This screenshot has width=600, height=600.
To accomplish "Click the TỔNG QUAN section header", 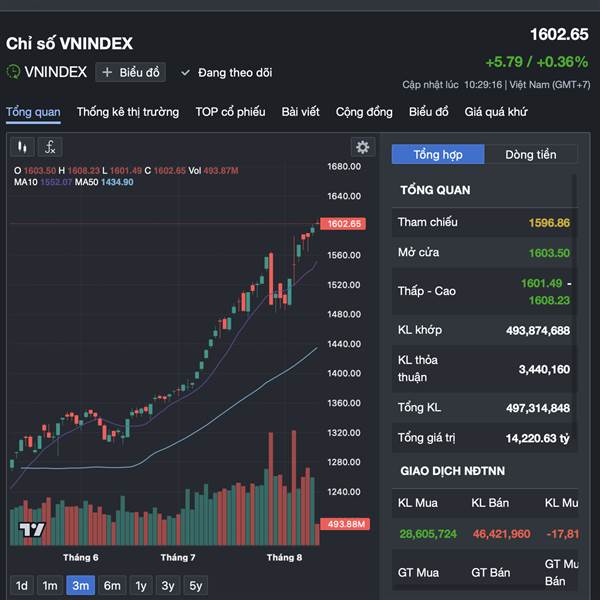I will click(x=435, y=190).
